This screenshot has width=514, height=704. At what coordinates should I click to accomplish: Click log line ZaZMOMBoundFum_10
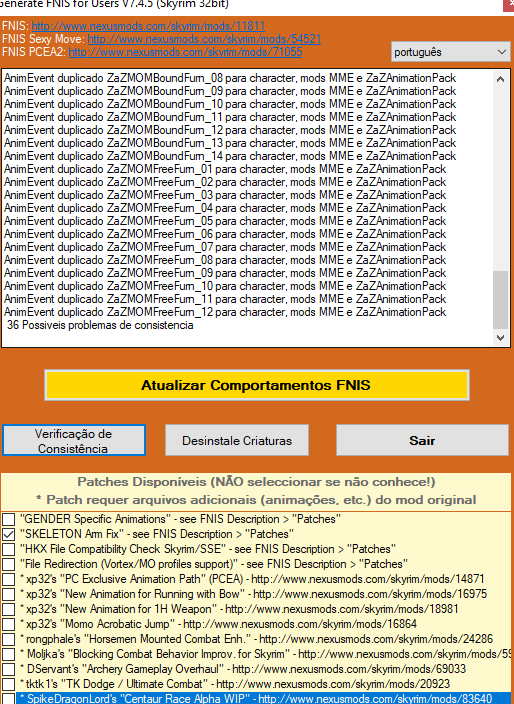(230, 104)
